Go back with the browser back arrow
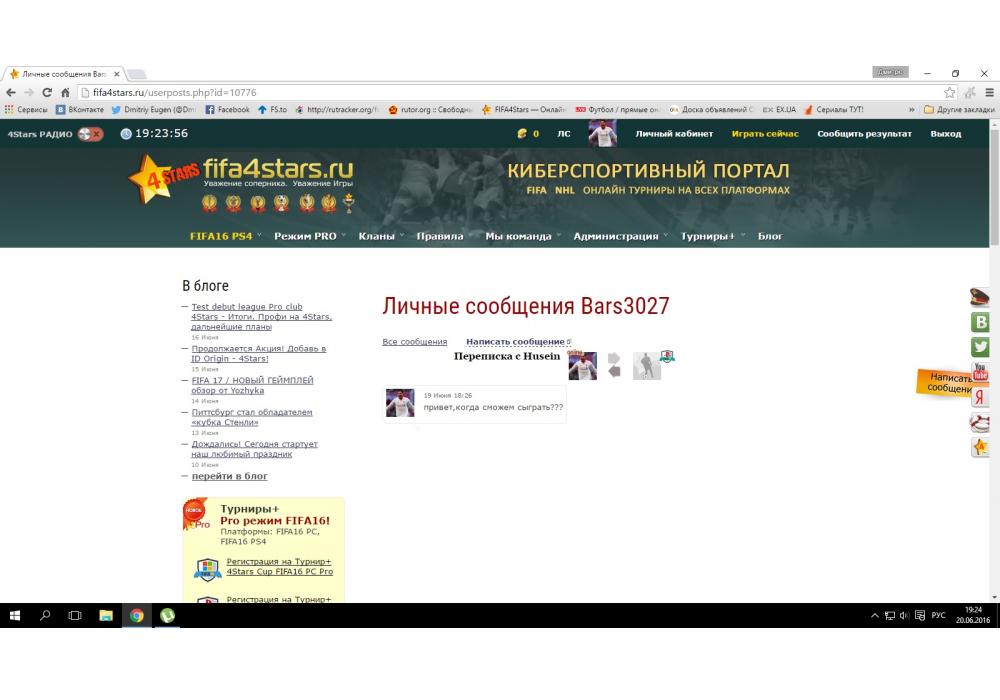This screenshot has width=1000, height=700. tap(11, 92)
